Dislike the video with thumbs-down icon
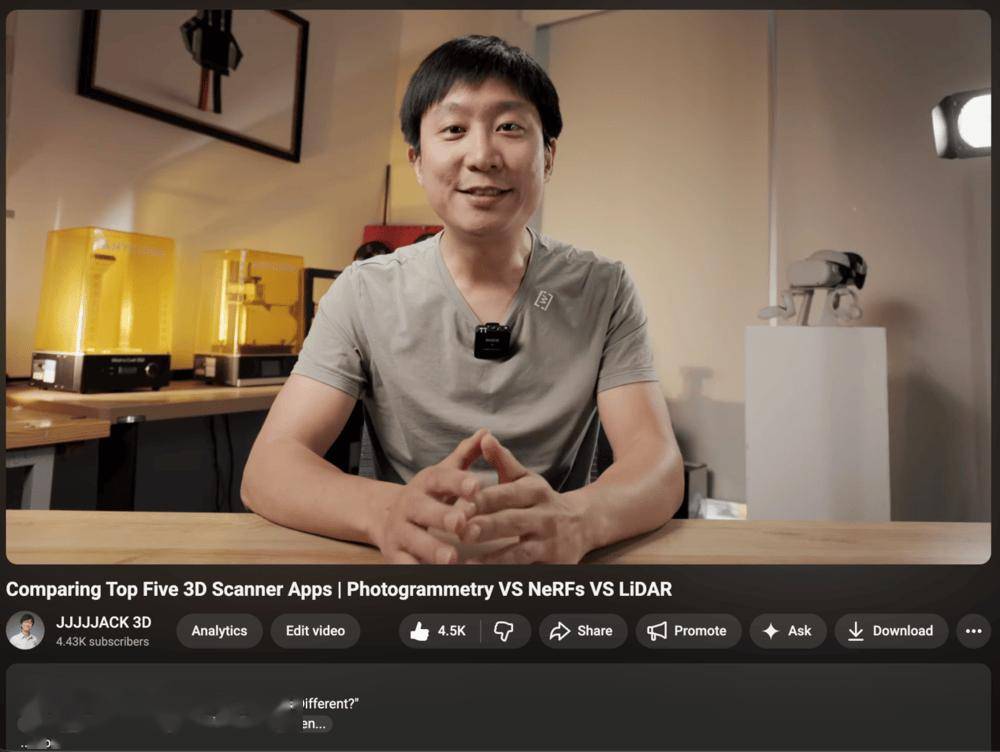The height and width of the screenshot is (752, 1000). pyautogui.click(x=505, y=631)
